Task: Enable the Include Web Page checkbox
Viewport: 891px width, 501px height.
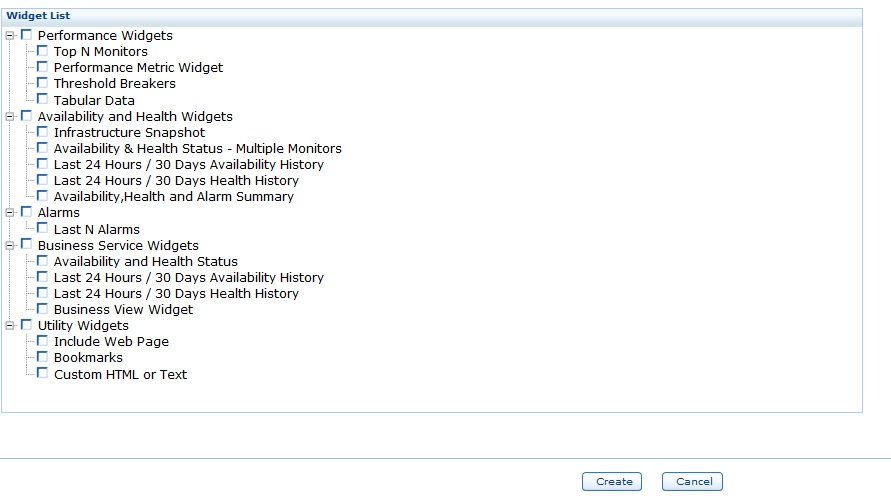Action: (x=42, y=341)
